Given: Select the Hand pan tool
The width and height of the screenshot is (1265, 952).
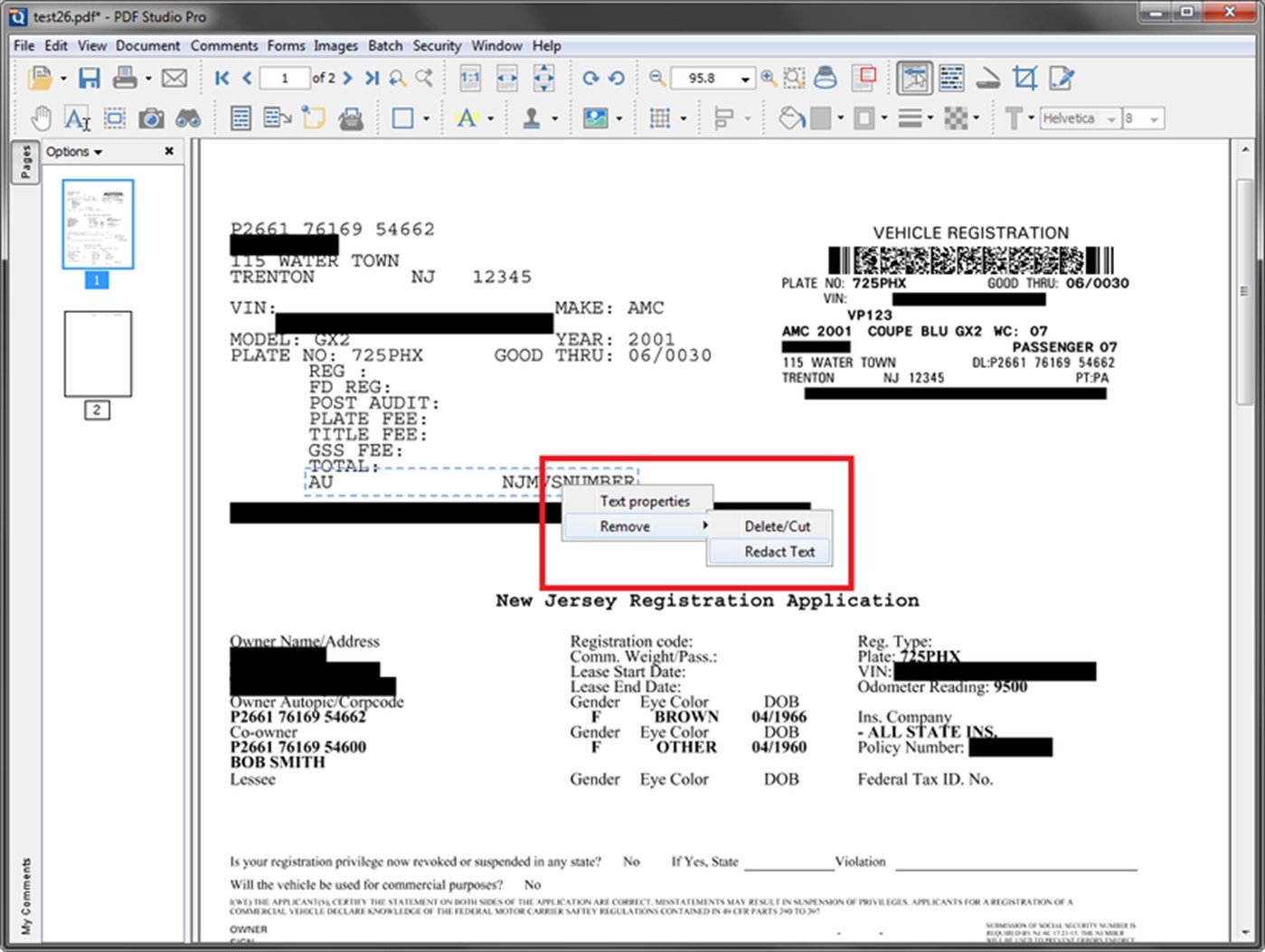Looking at the screenshot, I should 41,118.
